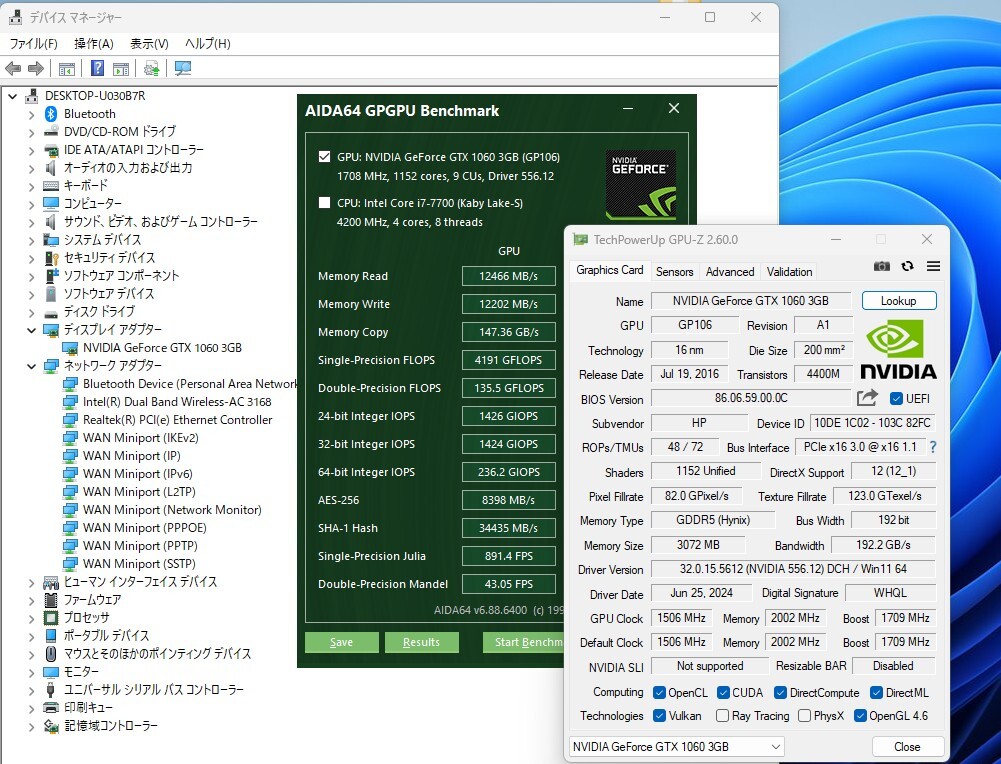Viewport: 1001px width, 764px height.
Task: Click the share BIOS export icon in GPU-Z
Action: click(867, 398)
